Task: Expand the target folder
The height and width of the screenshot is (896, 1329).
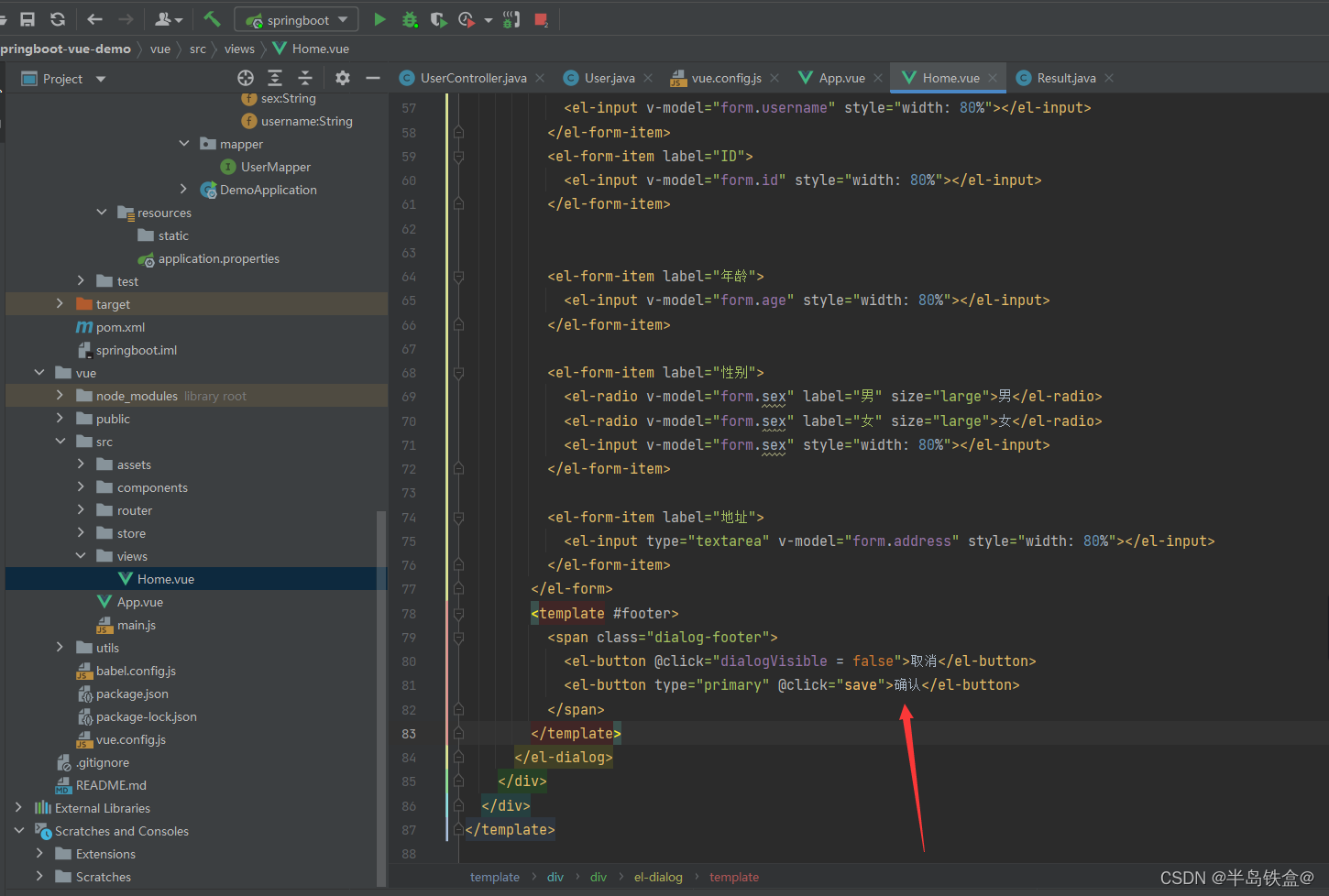Action: tap(60, 304)
